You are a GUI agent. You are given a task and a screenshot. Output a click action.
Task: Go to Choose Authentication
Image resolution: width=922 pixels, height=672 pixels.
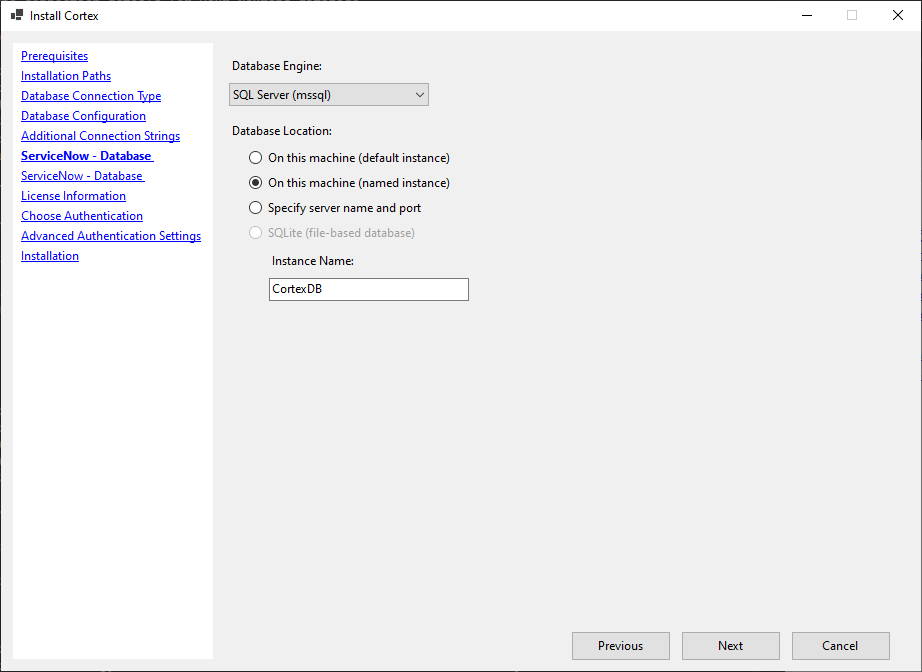point(81,215)
